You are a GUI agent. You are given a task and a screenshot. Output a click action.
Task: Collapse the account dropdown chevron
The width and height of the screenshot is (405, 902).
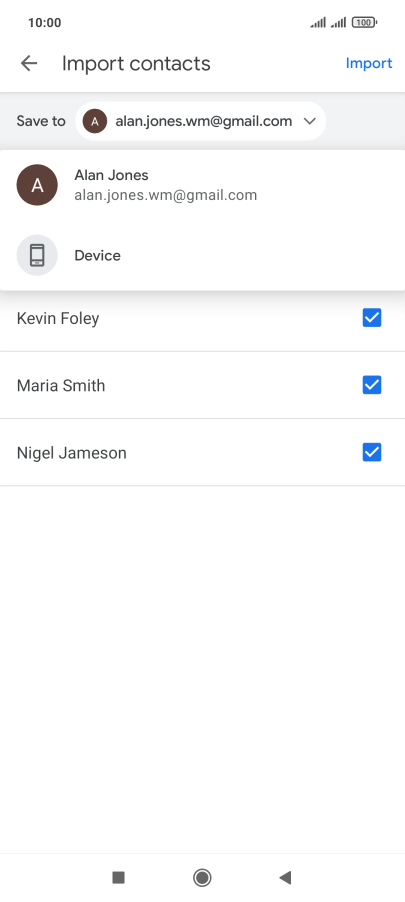pyautogui.click(x=310, y=121)
